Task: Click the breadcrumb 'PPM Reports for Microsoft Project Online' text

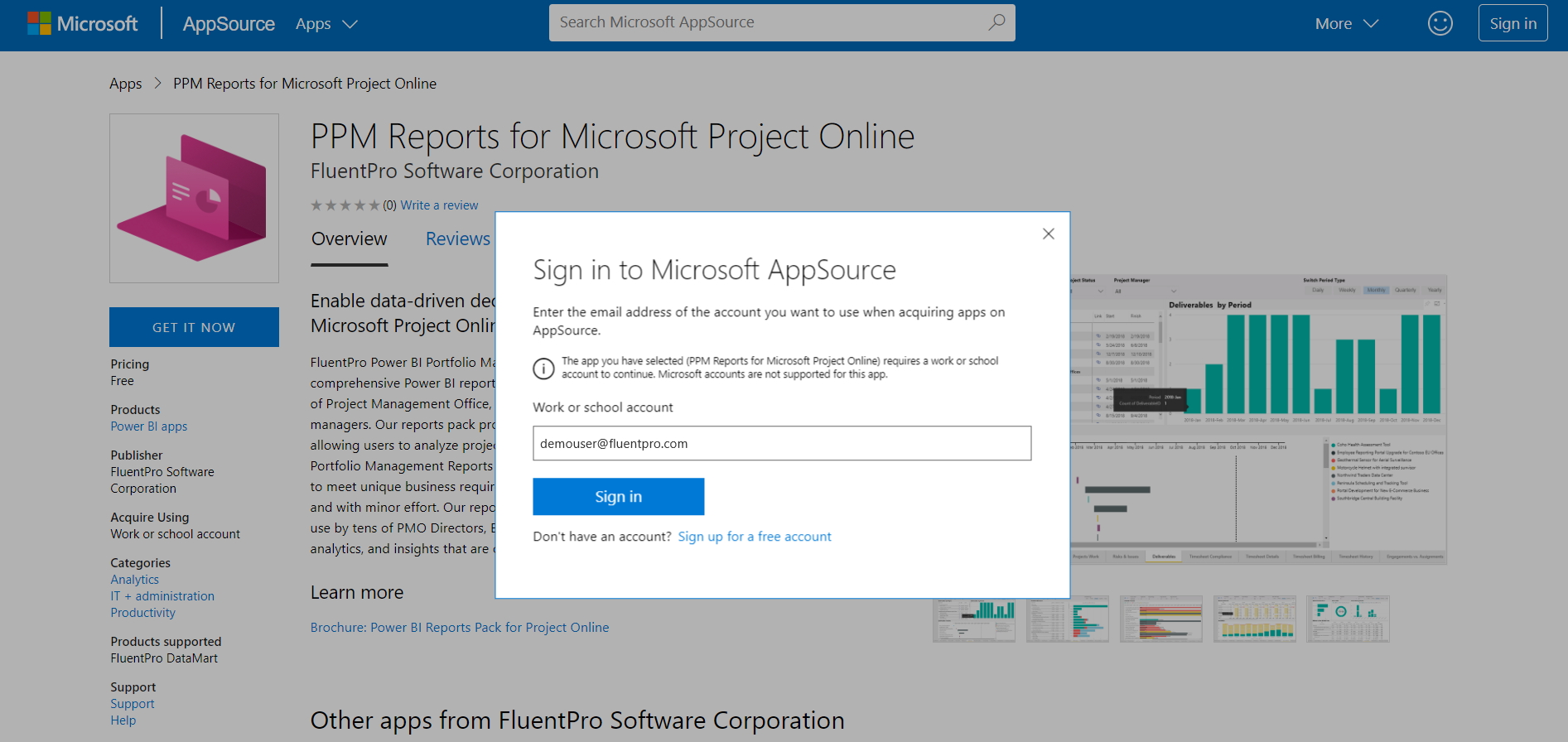Action: tap(305, 84)
